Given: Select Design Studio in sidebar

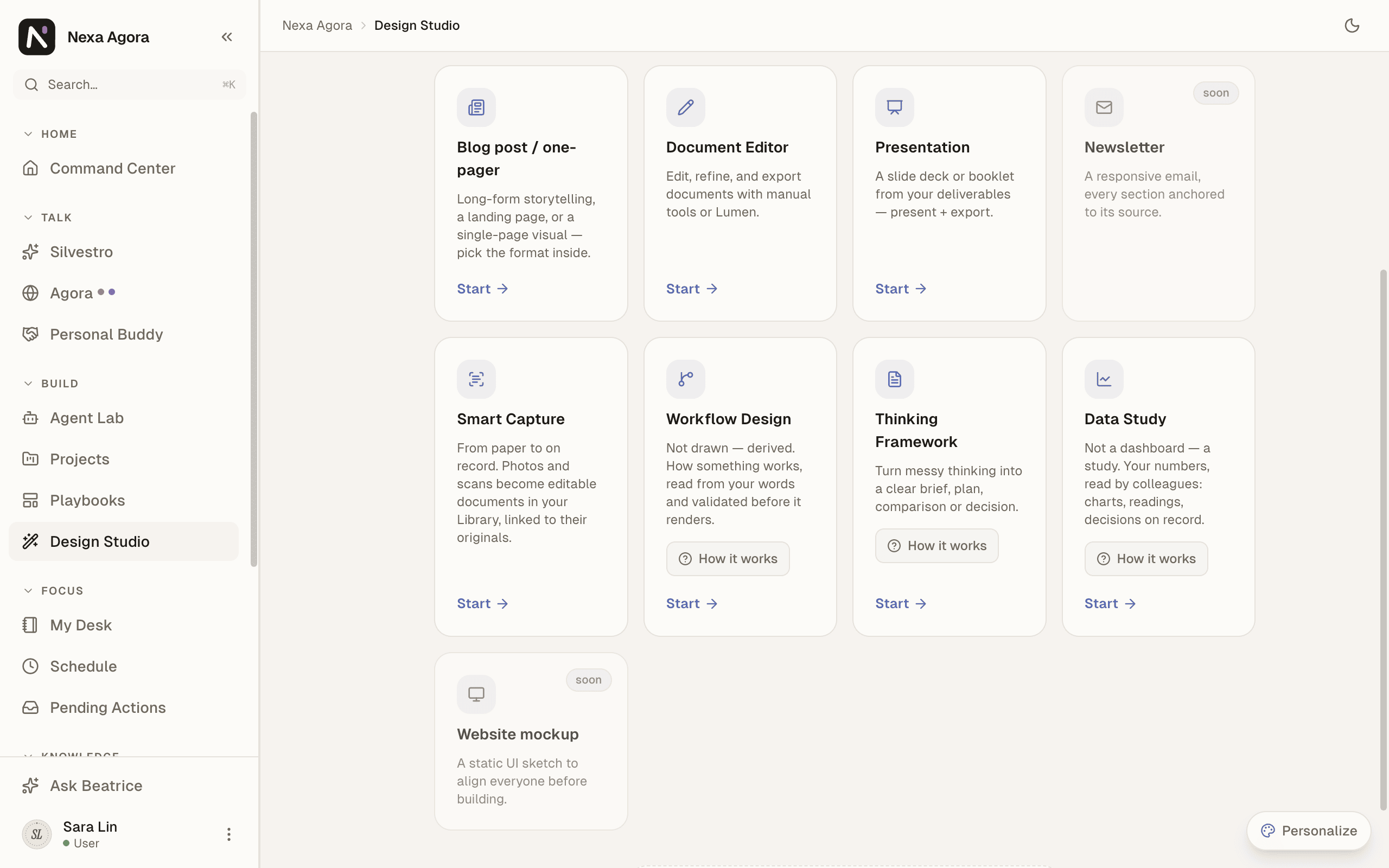Looking at the screenshot, I should [123, 541].
